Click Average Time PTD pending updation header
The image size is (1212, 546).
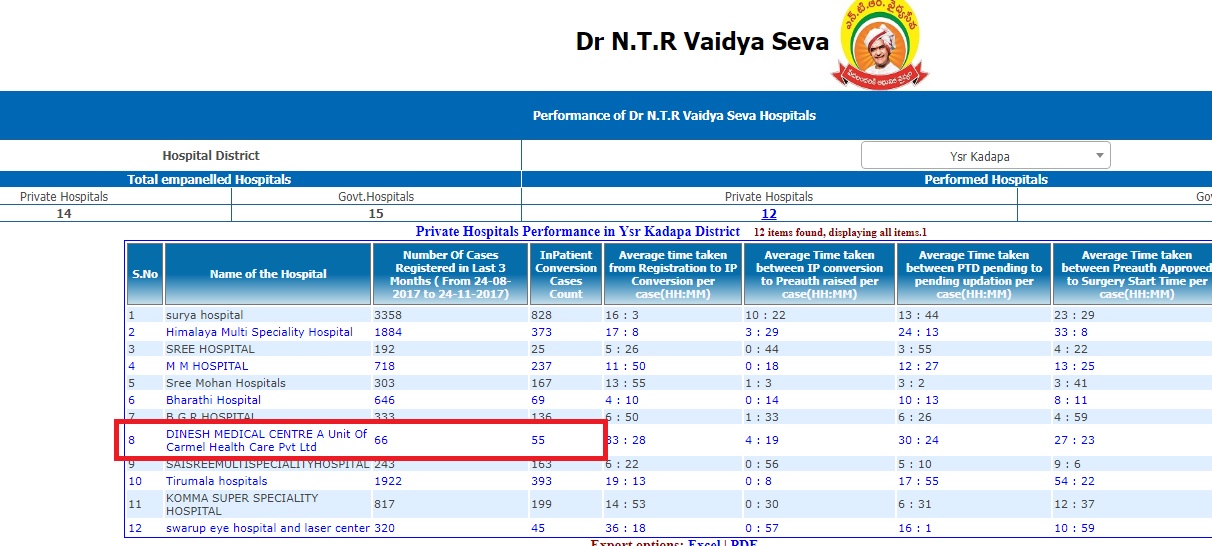pos(973,274)
